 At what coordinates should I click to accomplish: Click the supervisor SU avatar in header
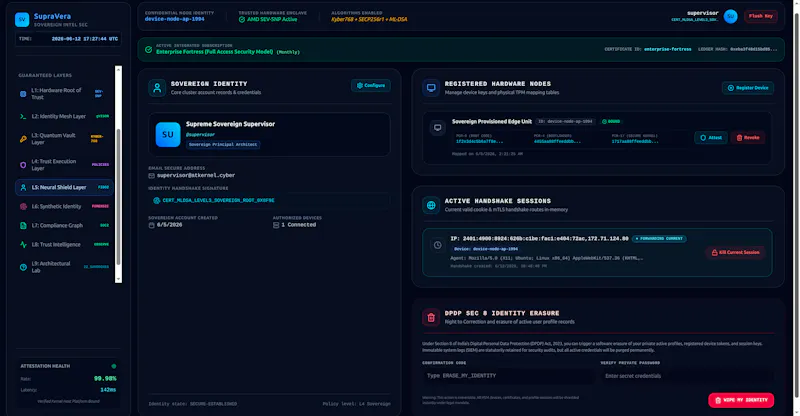[x=731, y=16]
